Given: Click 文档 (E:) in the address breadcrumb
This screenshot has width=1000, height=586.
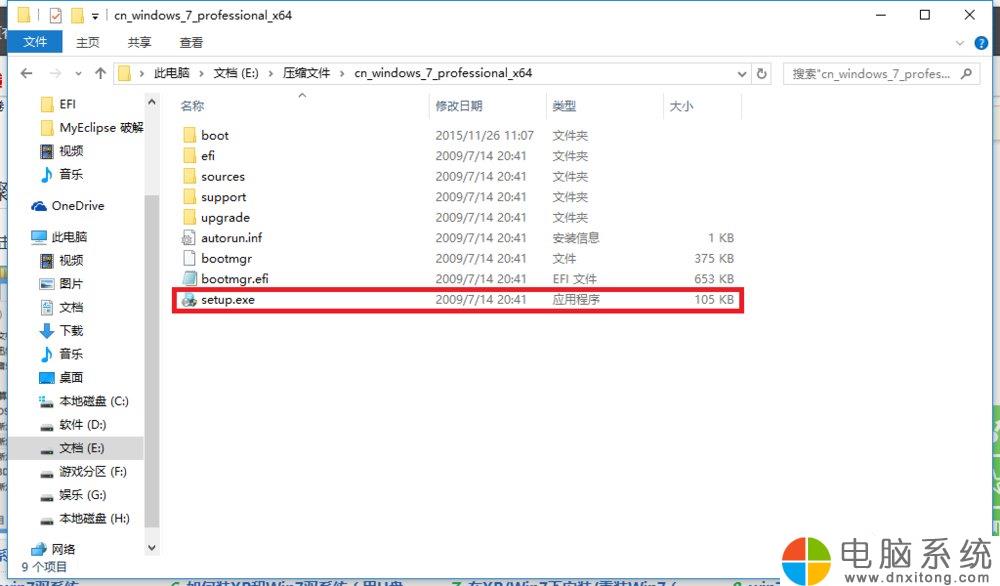Looking at the screenshot, I should [x=236, y=73].
